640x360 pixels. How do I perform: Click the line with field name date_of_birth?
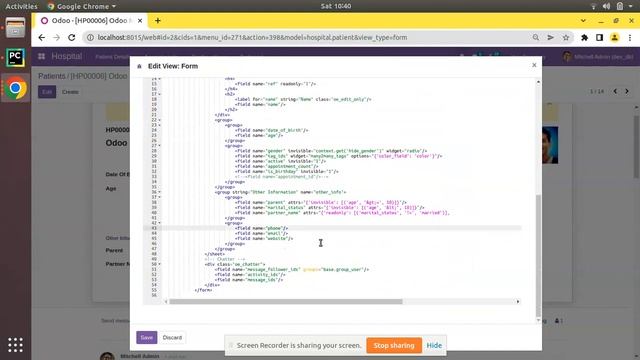(271, 130)
